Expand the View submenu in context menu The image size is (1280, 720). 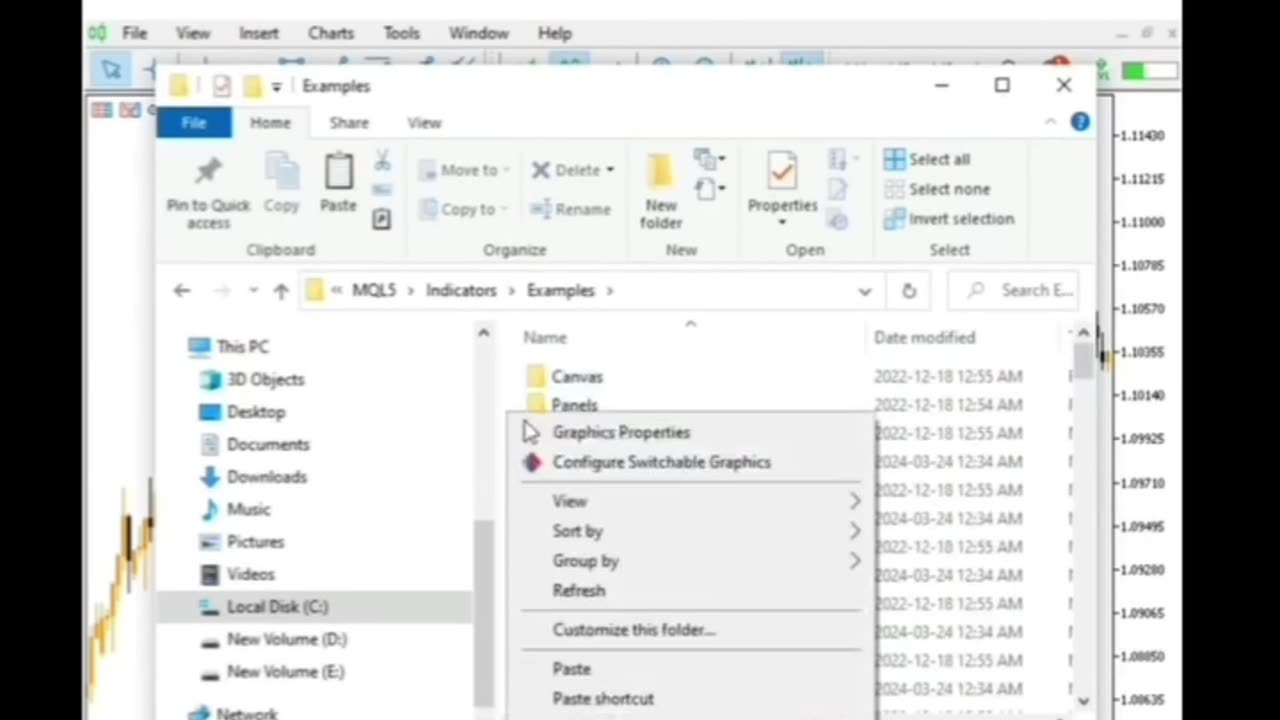coord(855,501)
